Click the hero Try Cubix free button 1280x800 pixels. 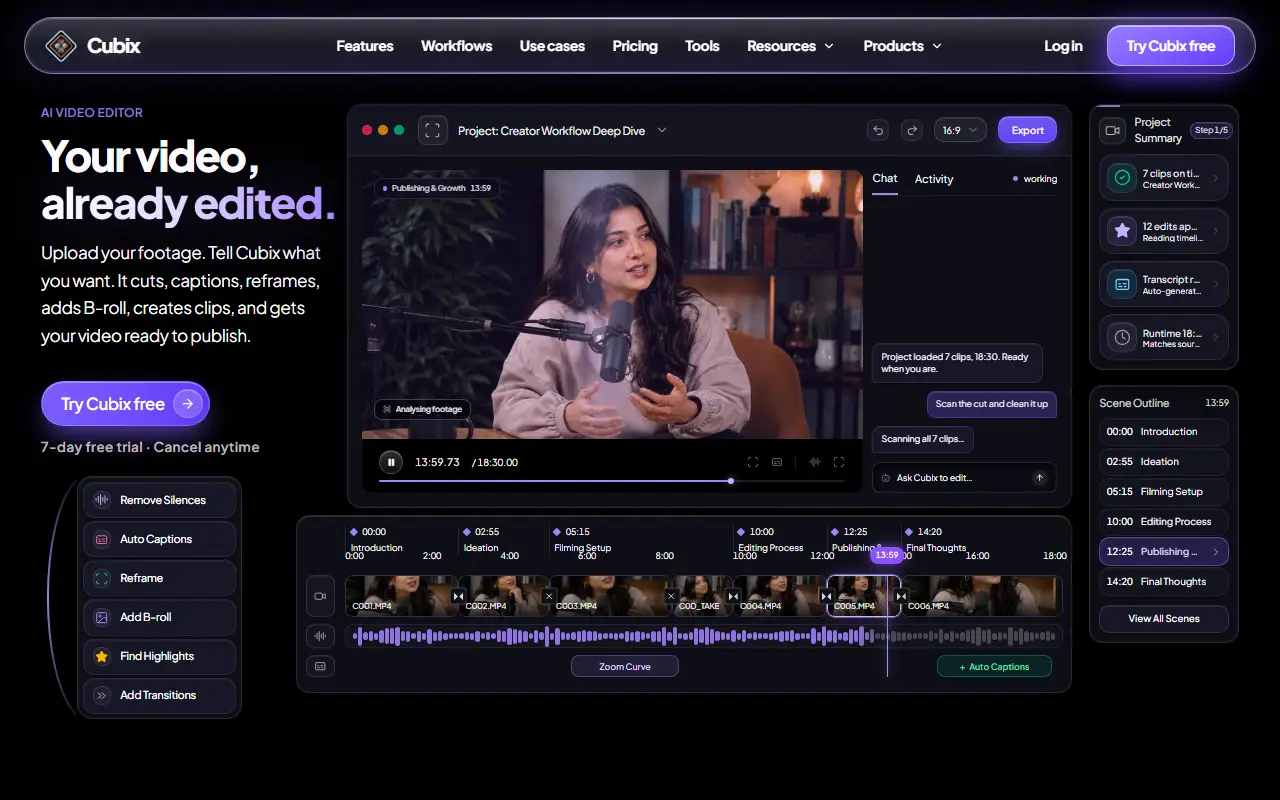(x=125, y=404)
